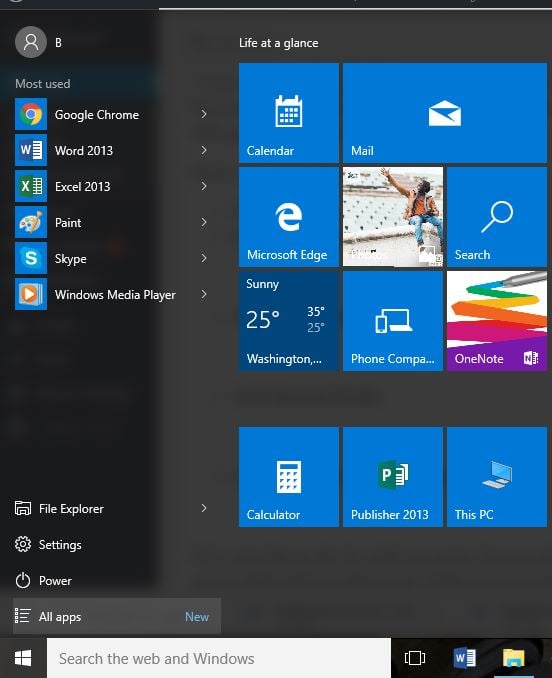This screenshot has height=678, width=552.
Task: Expand the Skype jump list arrow
Action: pyautogui.click(x=204, y=258)
